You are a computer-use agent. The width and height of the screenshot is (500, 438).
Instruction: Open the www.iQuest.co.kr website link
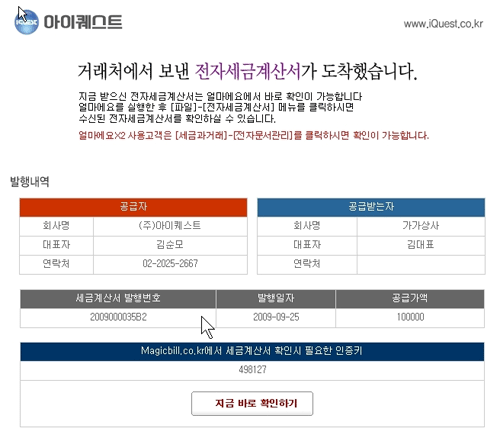coord(443,24)
